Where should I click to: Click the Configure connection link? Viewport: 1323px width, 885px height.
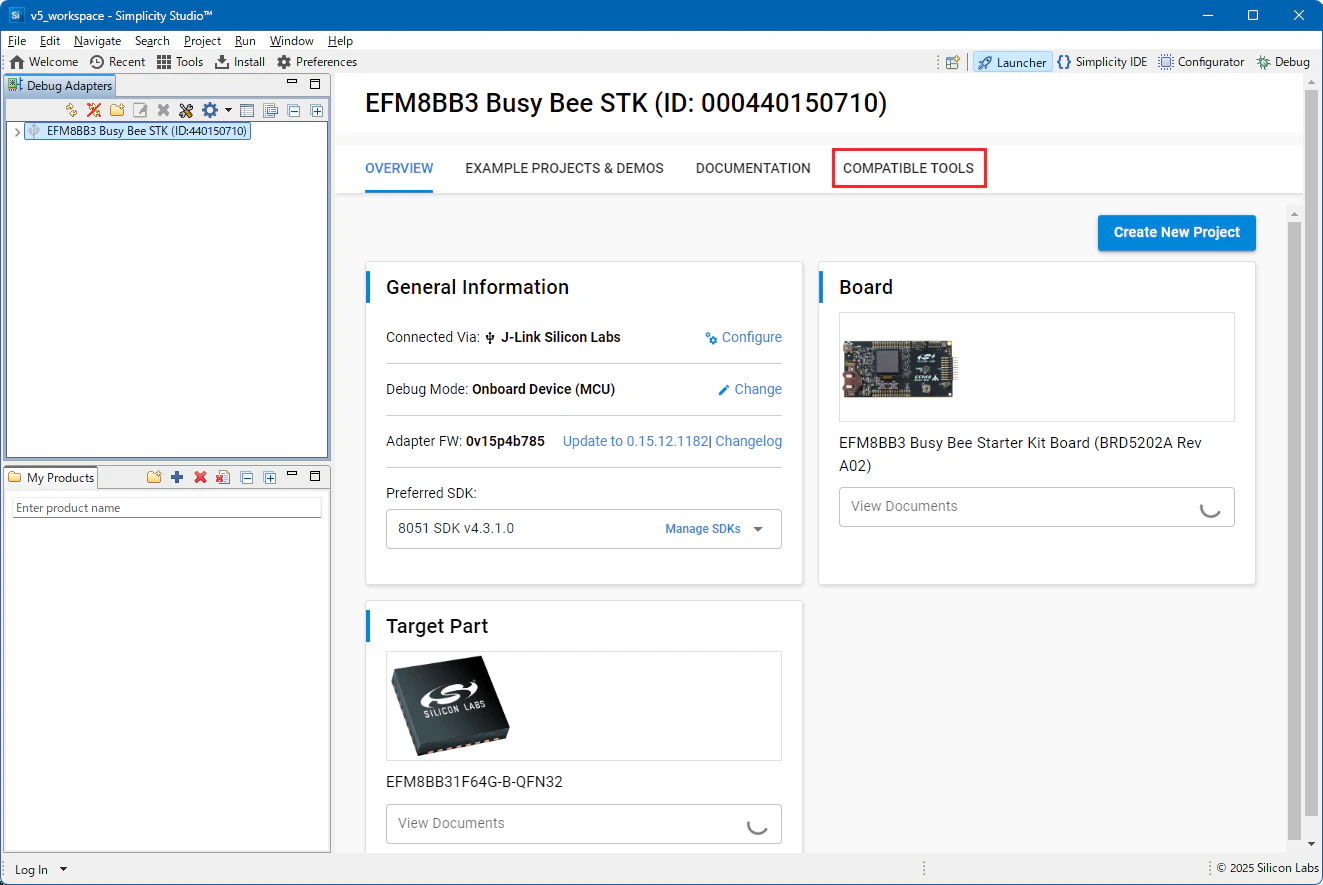click(x=743, y=338)
